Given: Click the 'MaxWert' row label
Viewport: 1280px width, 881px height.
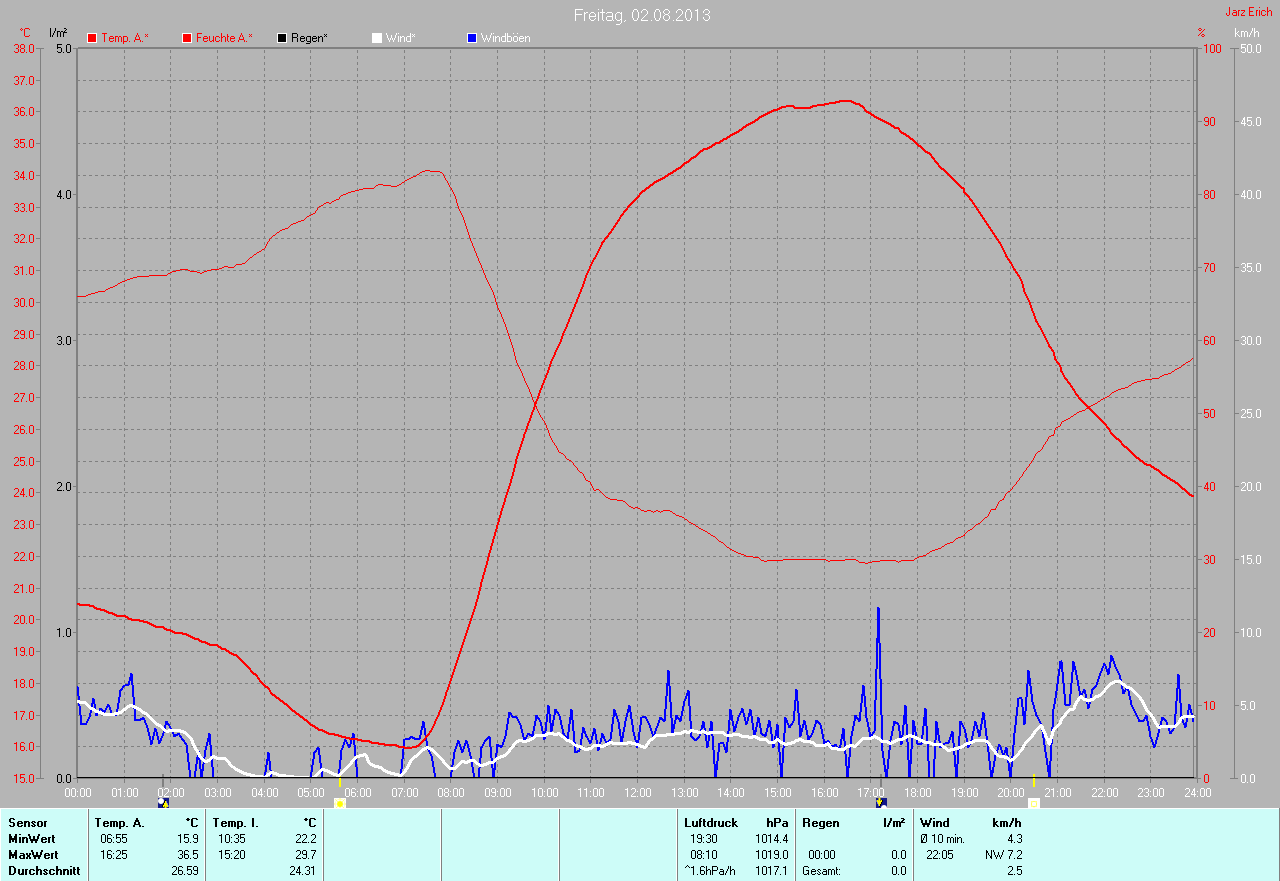Looking at the screenshot, I should pos(33,855).
